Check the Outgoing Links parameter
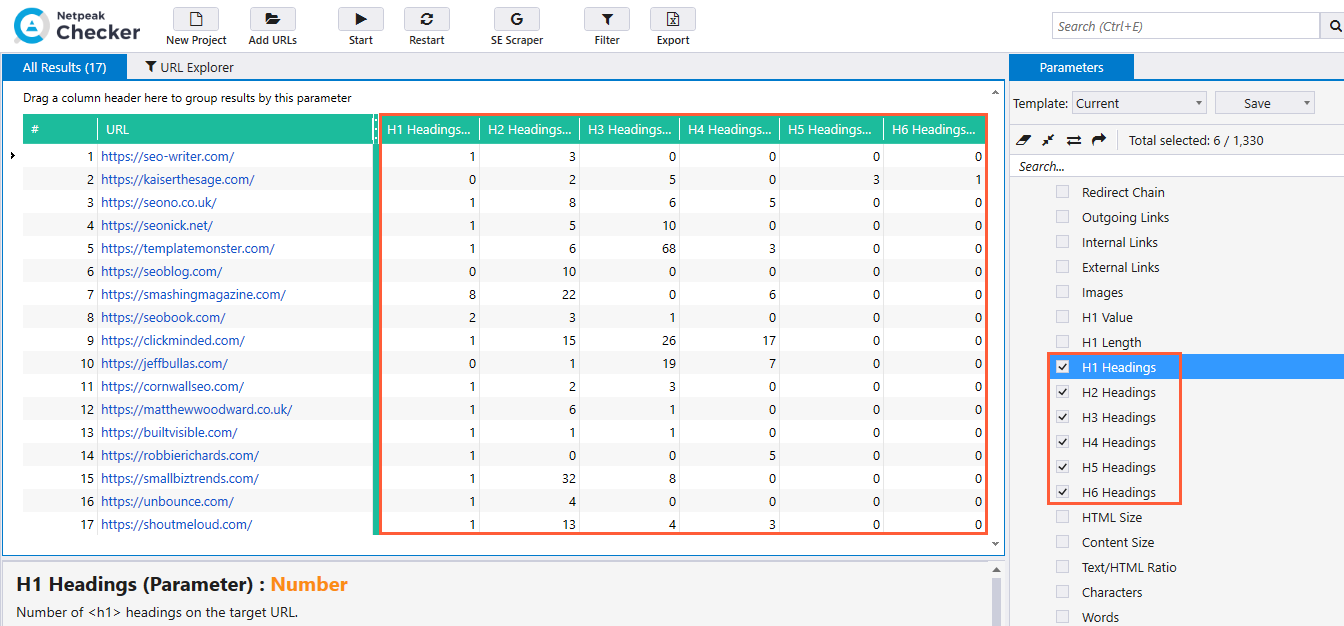 coord(1062,217)
